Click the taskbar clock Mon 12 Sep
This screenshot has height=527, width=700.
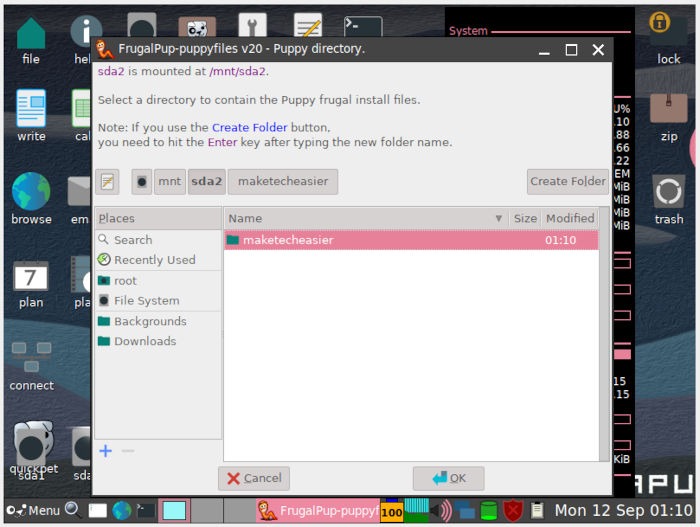tap(623, 510)
